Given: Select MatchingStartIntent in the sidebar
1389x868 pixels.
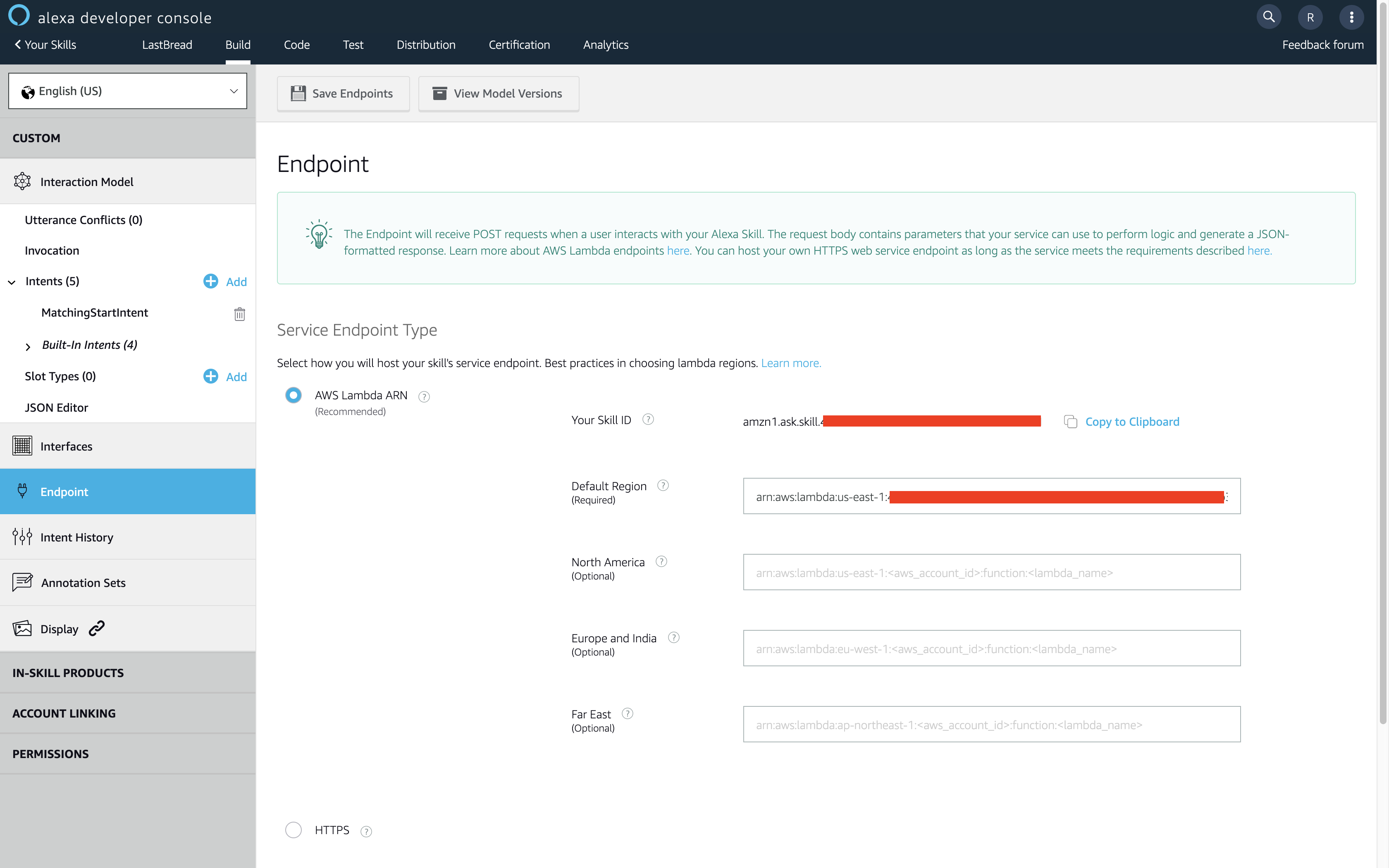Looking at the screenshot, I should [95, 313].
